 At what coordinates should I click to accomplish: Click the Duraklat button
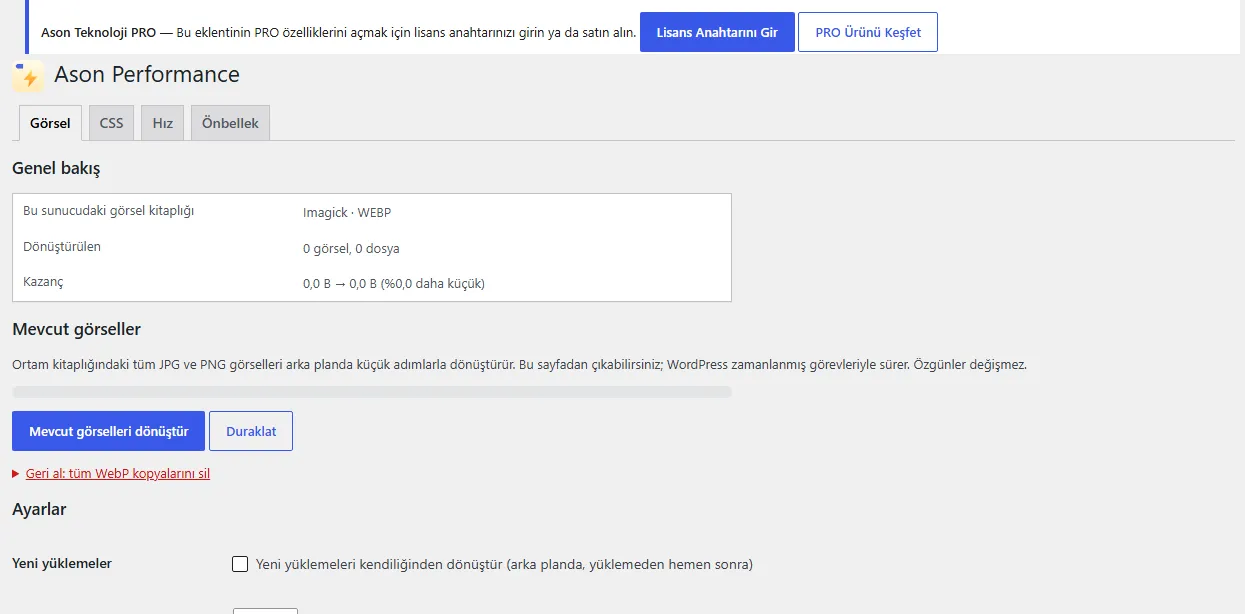click(x=251, y=431)
